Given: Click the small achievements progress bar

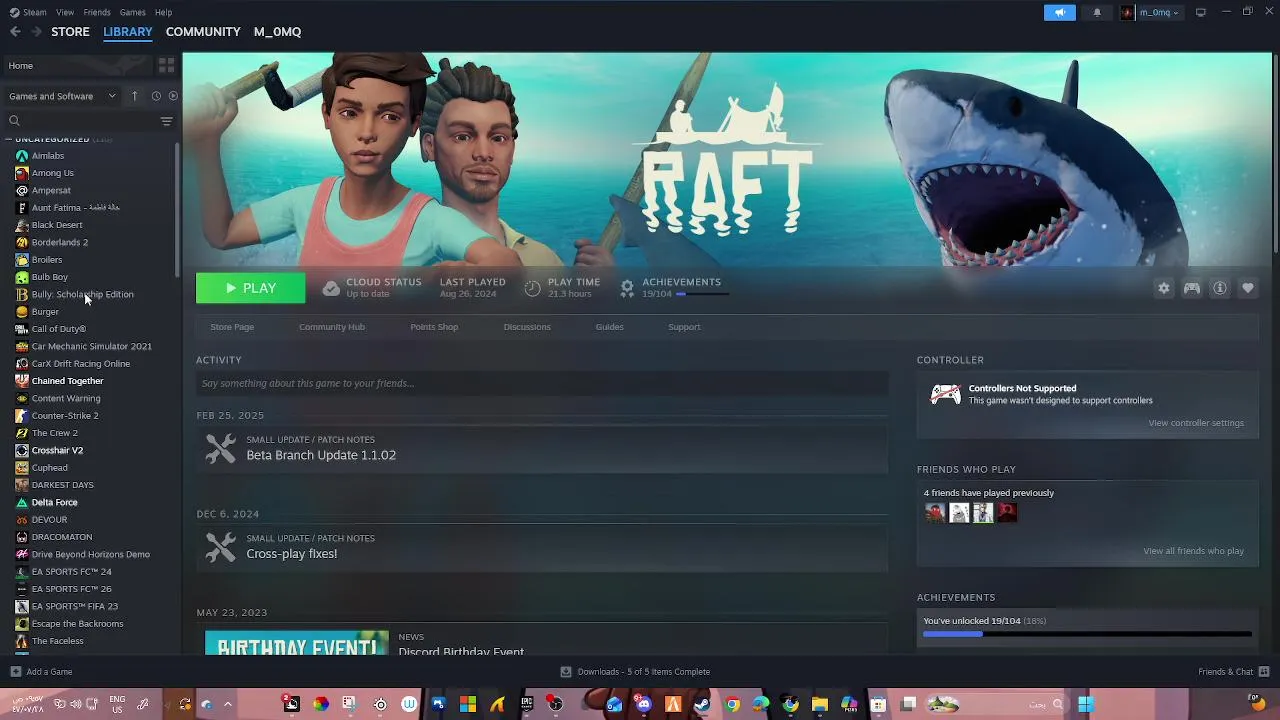Looking at the screenshot, I should coord(702,294).
